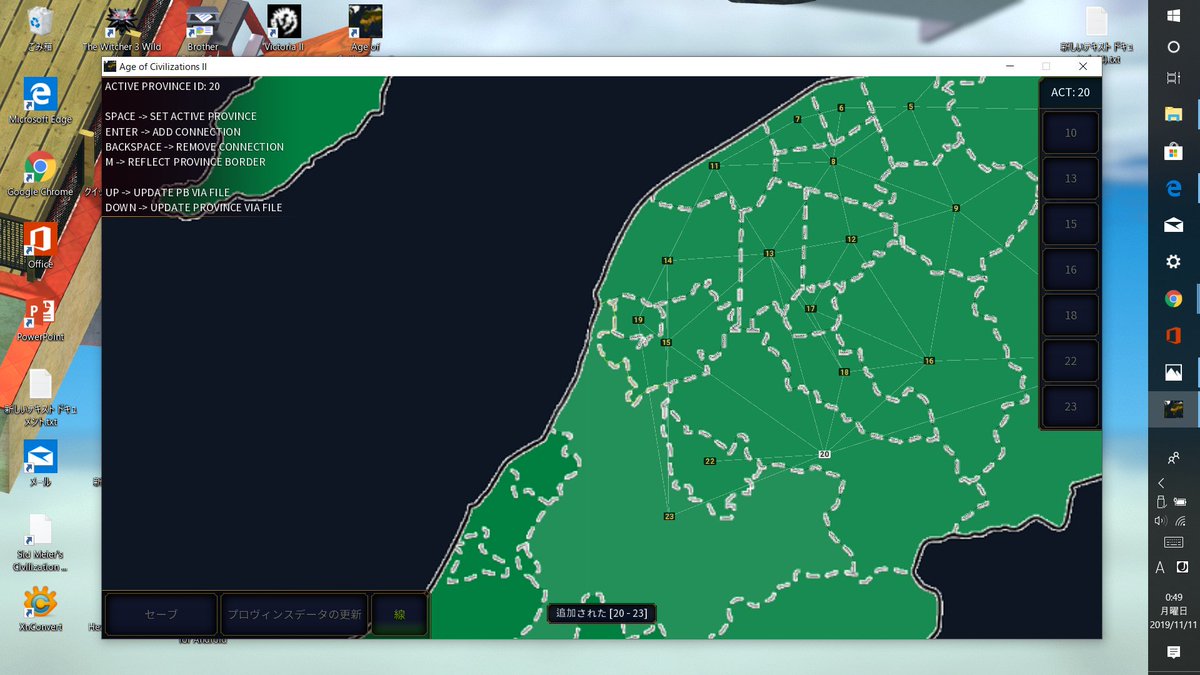Click province marker 17 on map

(810, 308)
